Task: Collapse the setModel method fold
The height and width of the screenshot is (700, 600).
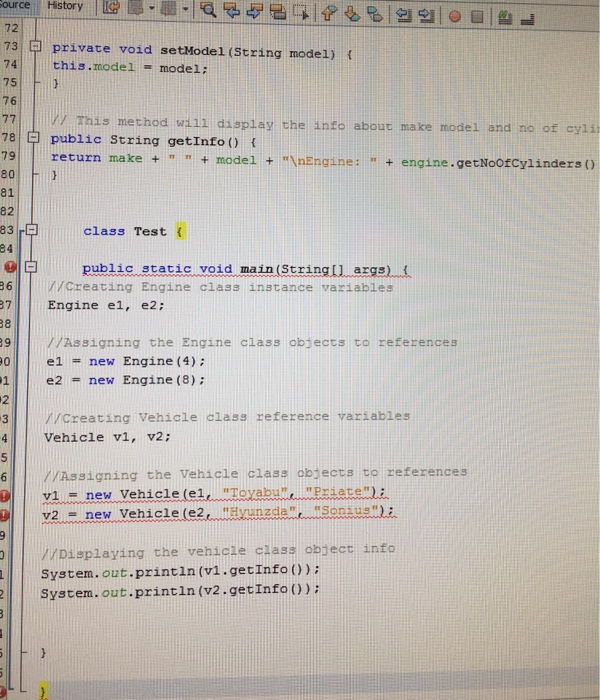Action: (x=35, y=46)
